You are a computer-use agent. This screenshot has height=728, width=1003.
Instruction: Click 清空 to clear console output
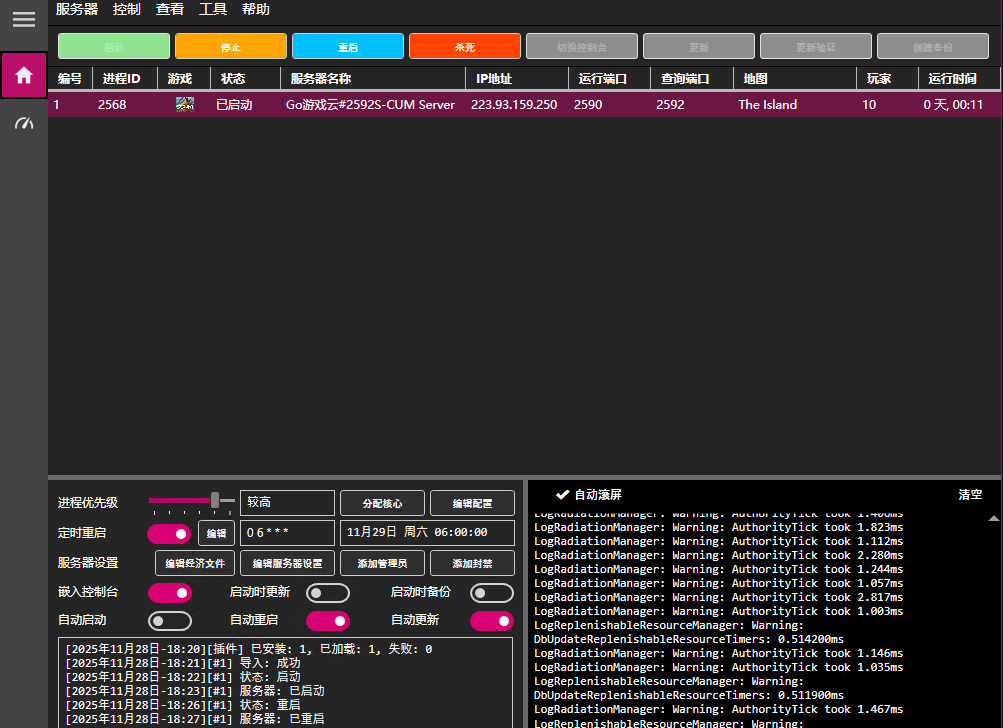click(x=970, y=495)
